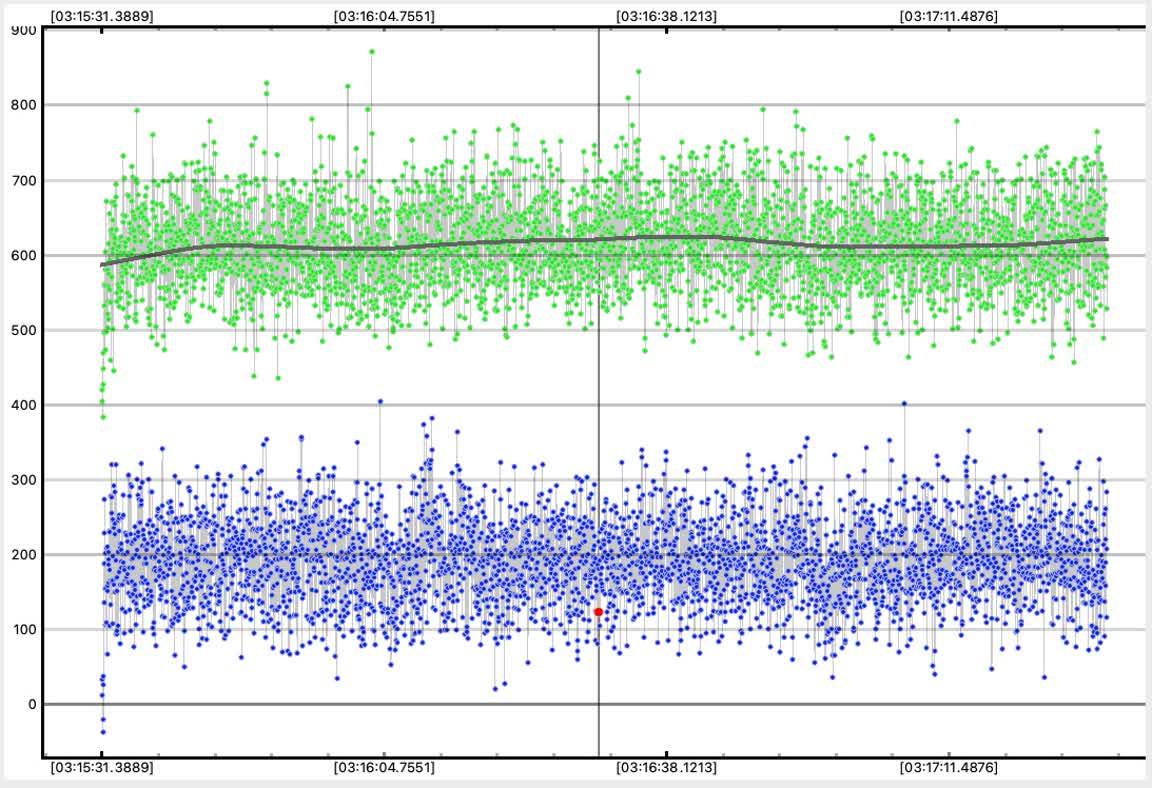Click the 600 label on the Y axis
Image resolution: width=1152 pixels, height=788 pixels.
point(24,255)
